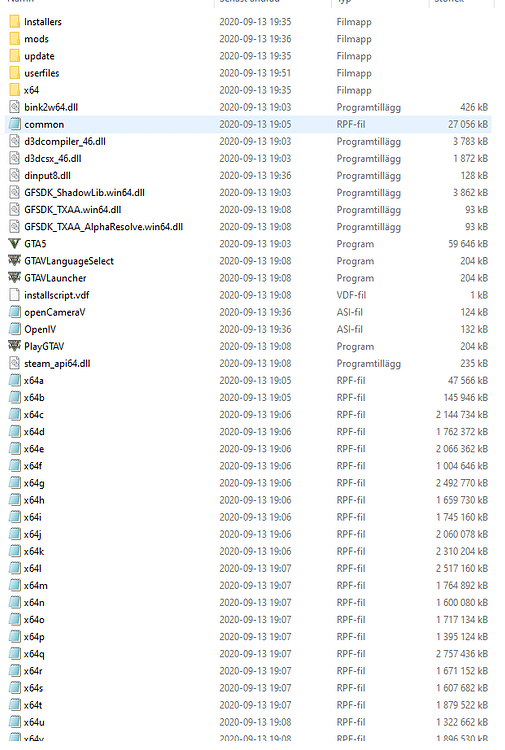Click the GTA5 program icon
Viewport: 505px width, 750px height.
pos(15,244)
